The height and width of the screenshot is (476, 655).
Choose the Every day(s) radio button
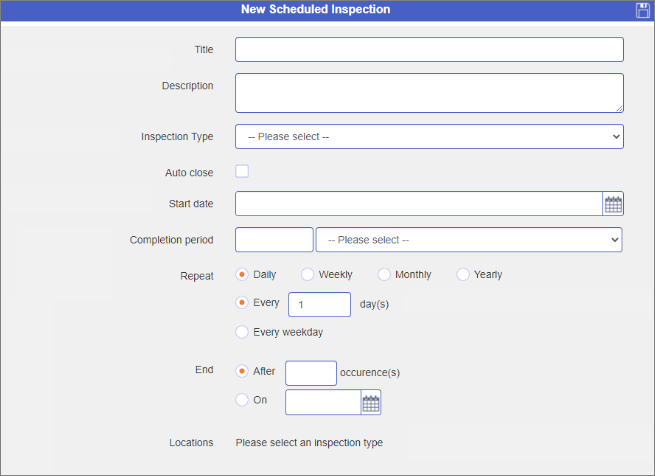(x=242, y=303)
